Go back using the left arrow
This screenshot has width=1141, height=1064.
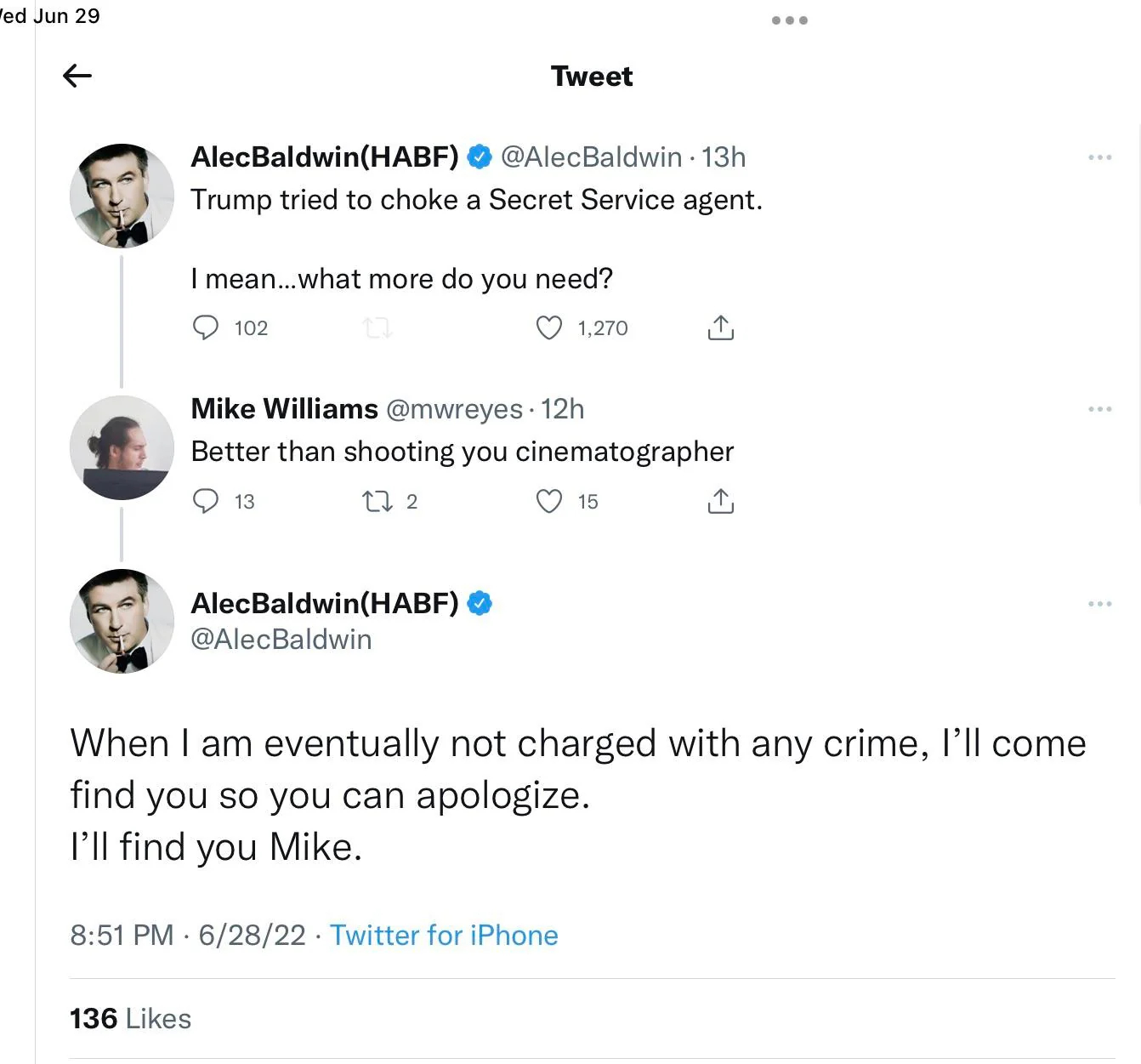(77, 76)
